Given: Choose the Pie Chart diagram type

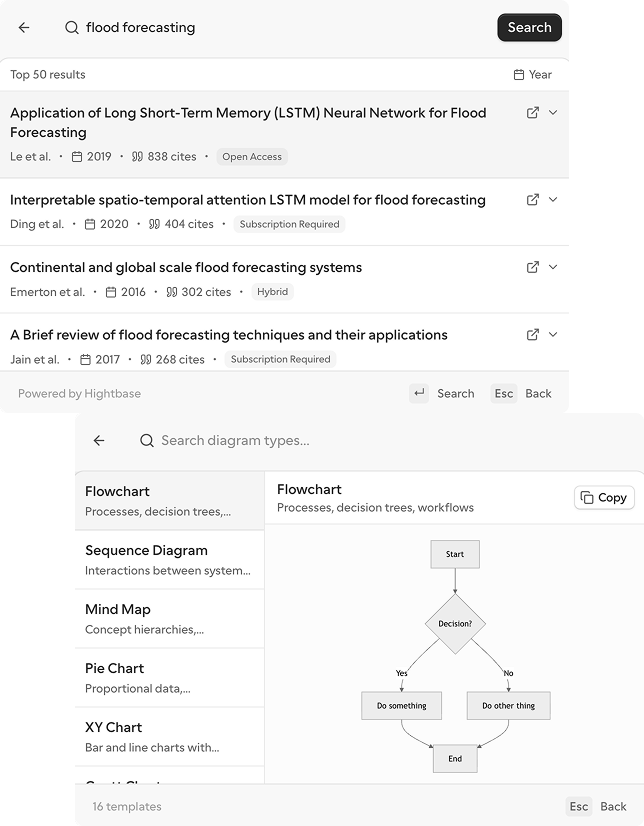Looking at the screenshot, I should [169, 678].
